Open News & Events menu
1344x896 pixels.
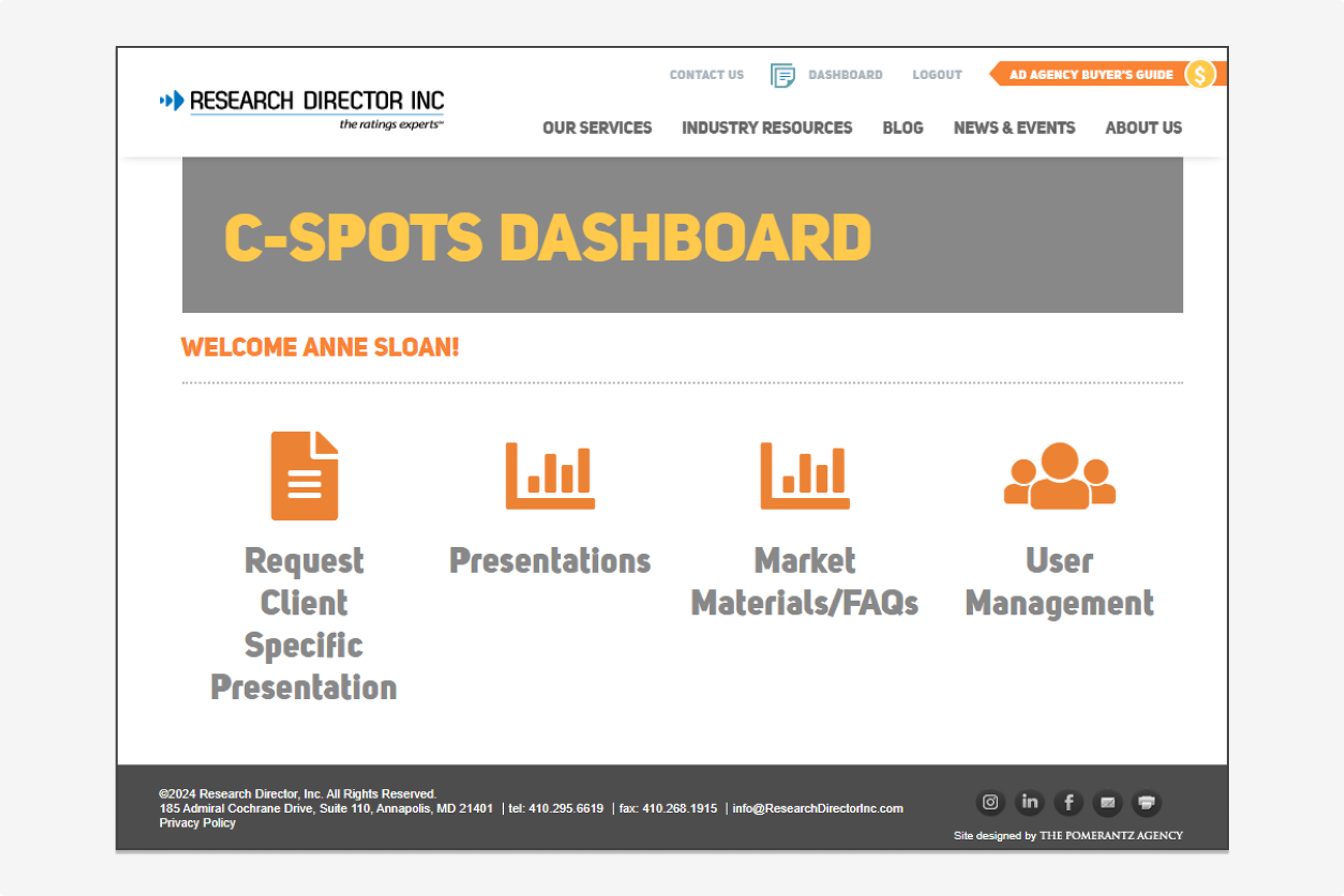1014,127
